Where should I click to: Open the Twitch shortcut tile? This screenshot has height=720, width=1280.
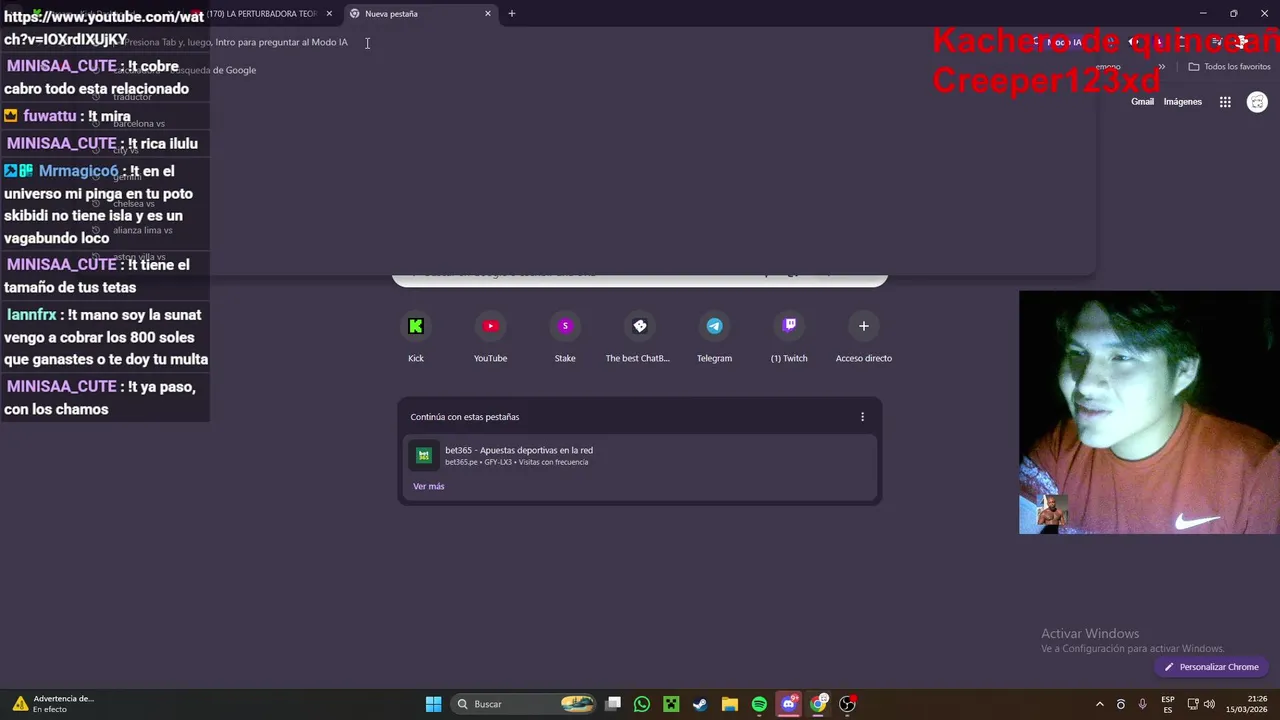click(789, 338)
